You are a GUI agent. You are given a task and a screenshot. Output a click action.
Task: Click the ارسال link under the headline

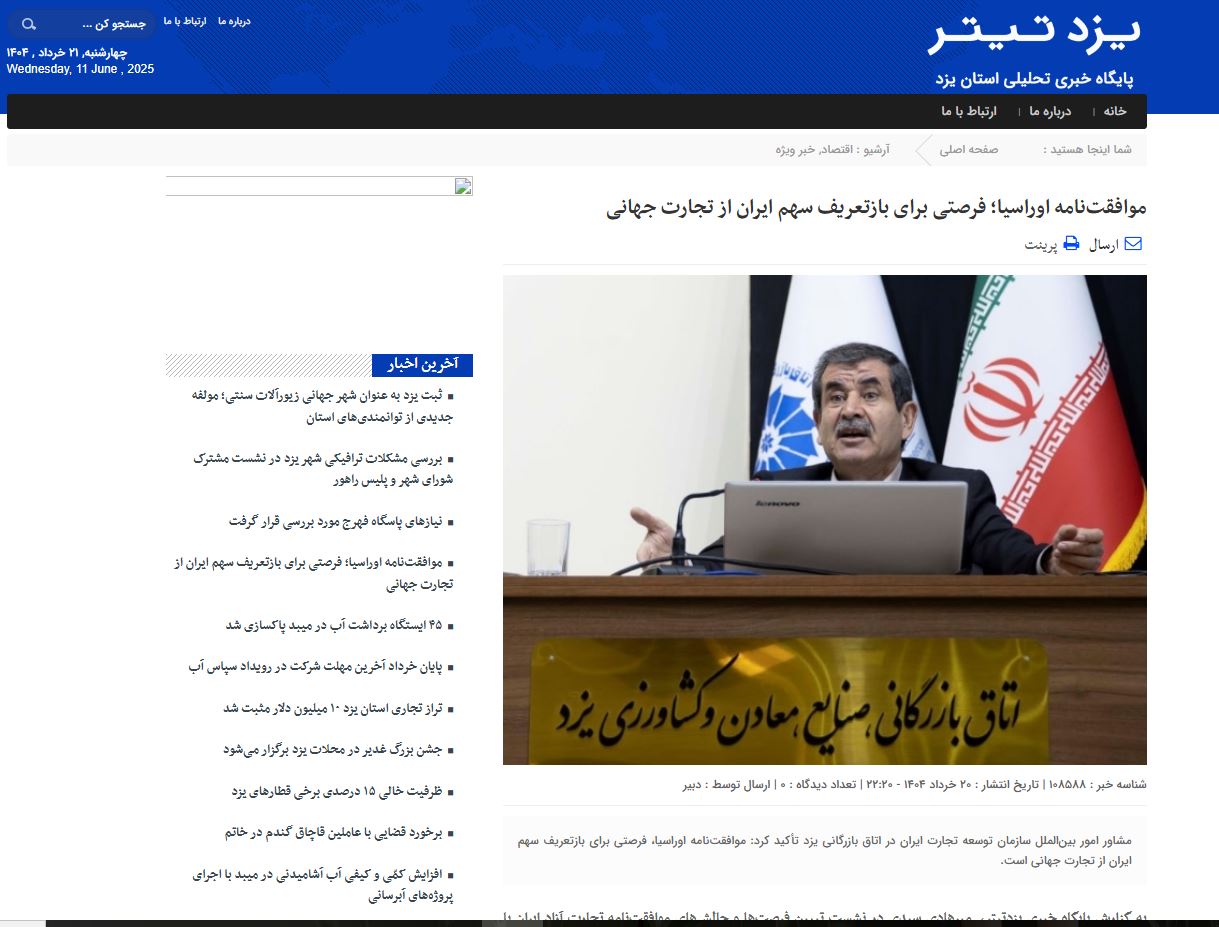tap(1104, 244)
